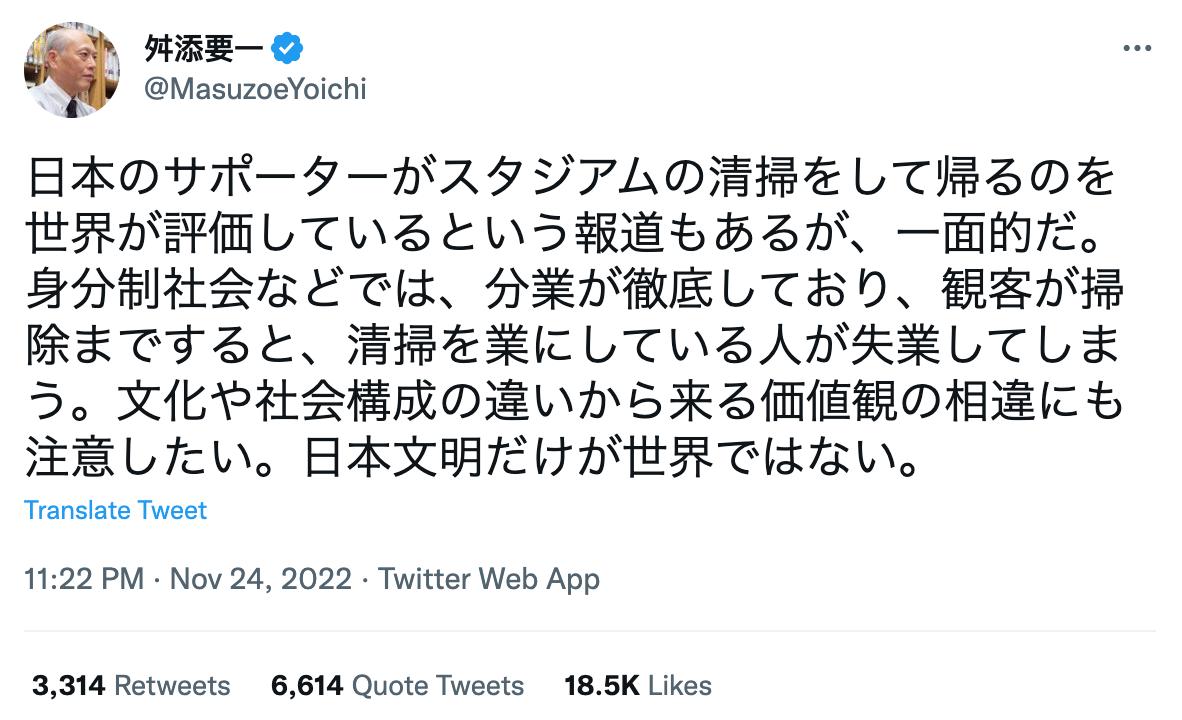The image size is (1182, 720).
Task: Open the author avatar to enlarge it
Action: pos(70,68)
